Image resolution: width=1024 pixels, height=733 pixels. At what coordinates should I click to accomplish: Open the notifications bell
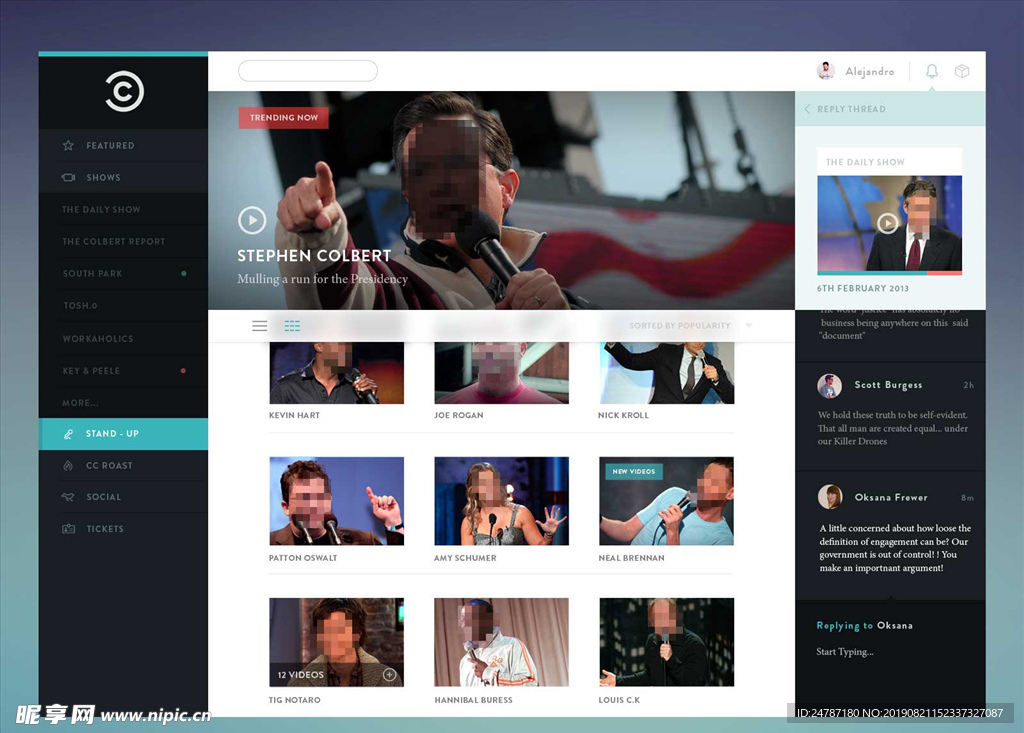(x=932, y=71)
